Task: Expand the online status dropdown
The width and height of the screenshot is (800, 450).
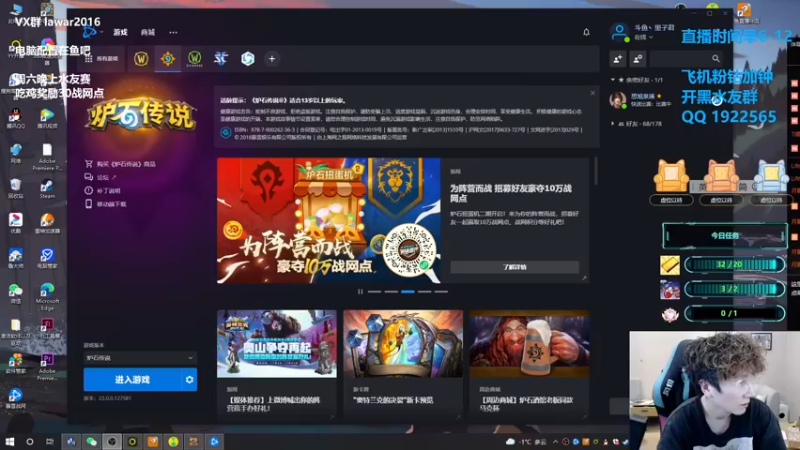Action: pos(643,37)
